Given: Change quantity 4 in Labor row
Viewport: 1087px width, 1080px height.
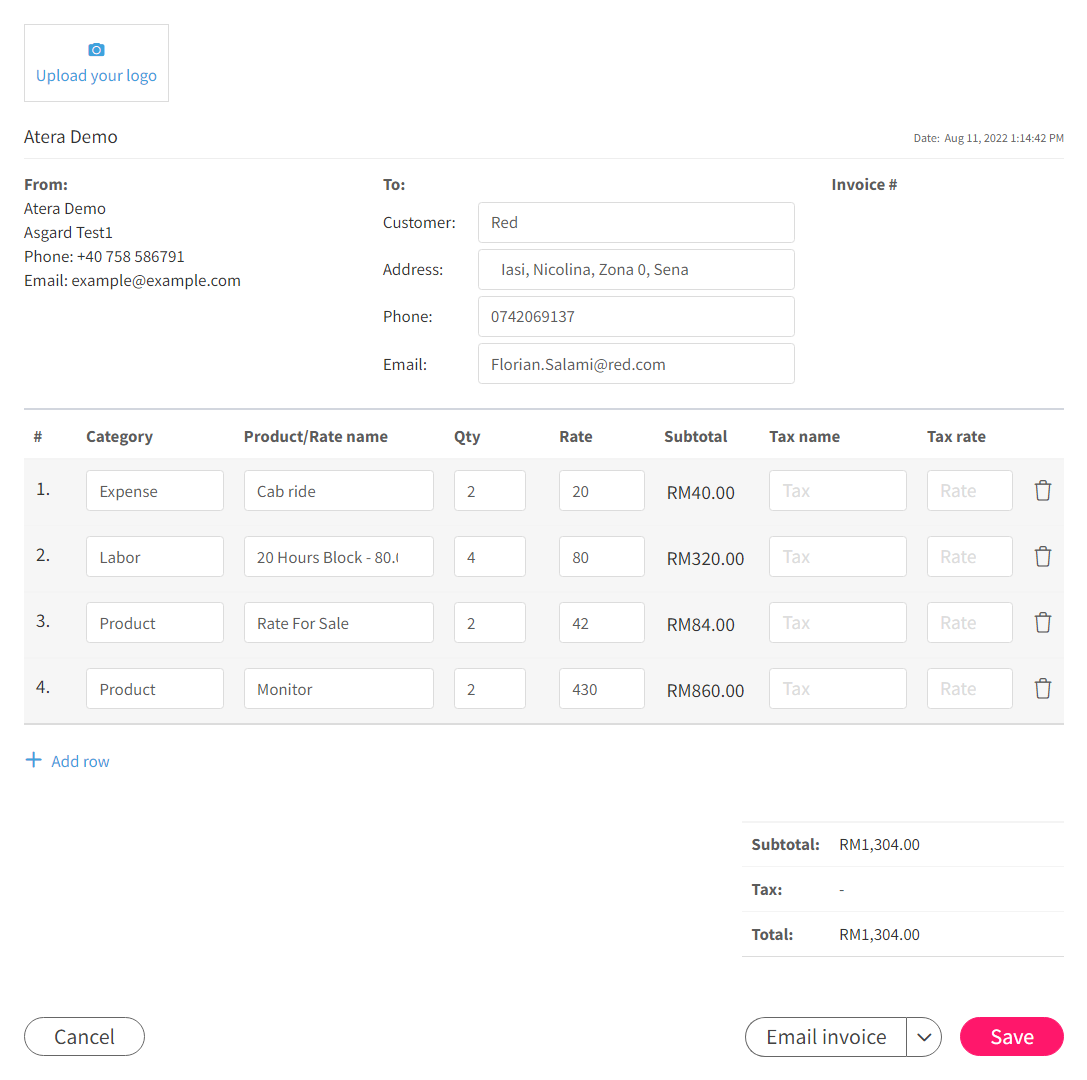Looking at the screenshot, I should [490, 557].
